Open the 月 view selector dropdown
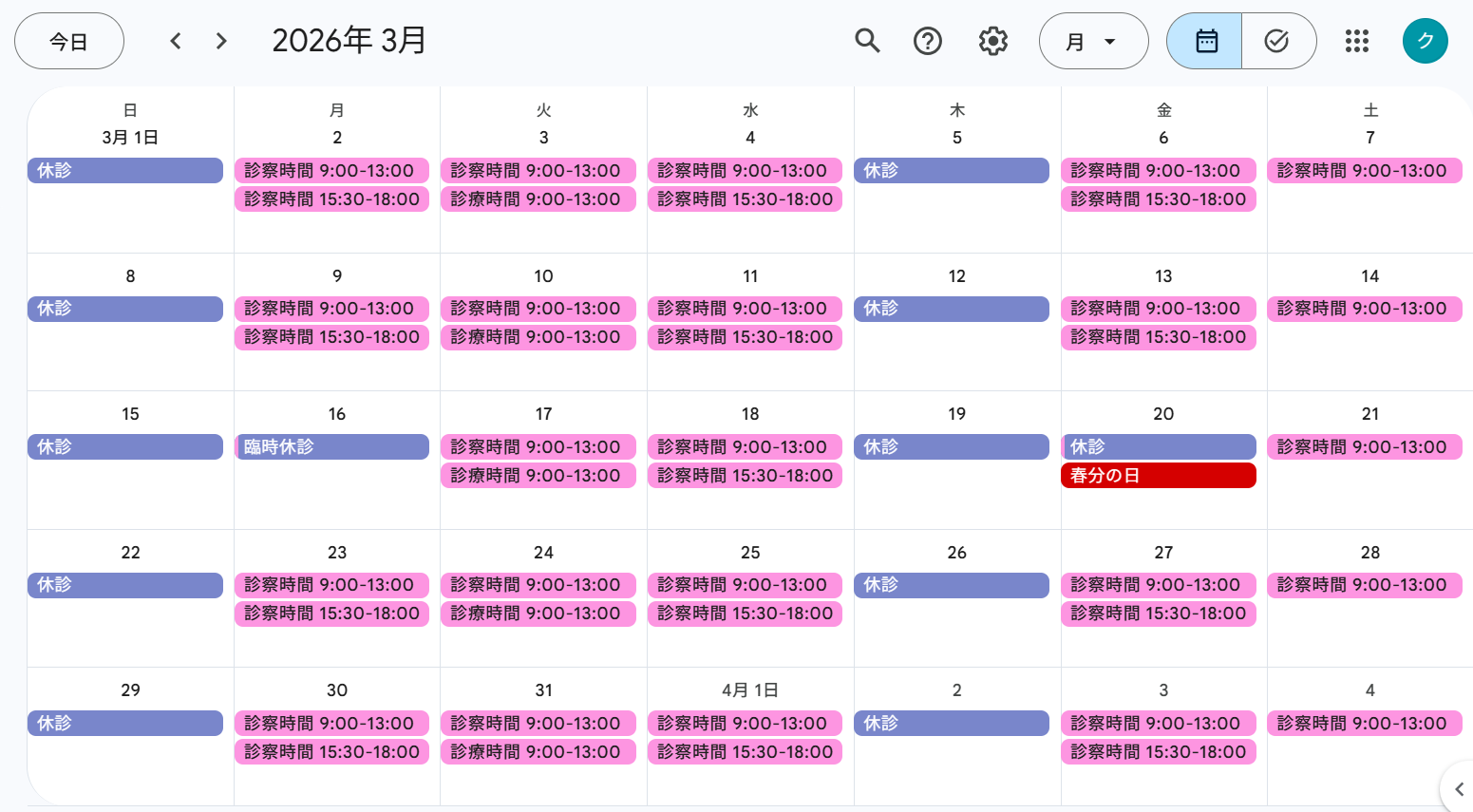The image size is (1473, 812). pos(1093,41)
